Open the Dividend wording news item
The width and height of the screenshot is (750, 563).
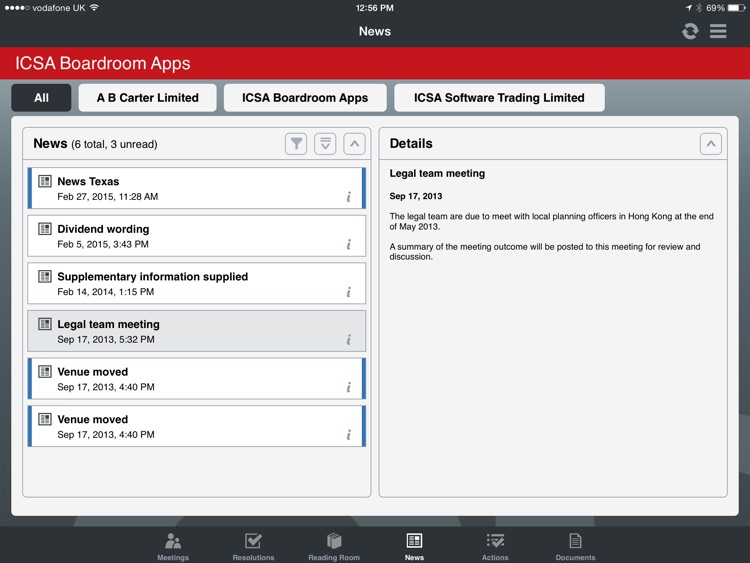pos(197,236)
